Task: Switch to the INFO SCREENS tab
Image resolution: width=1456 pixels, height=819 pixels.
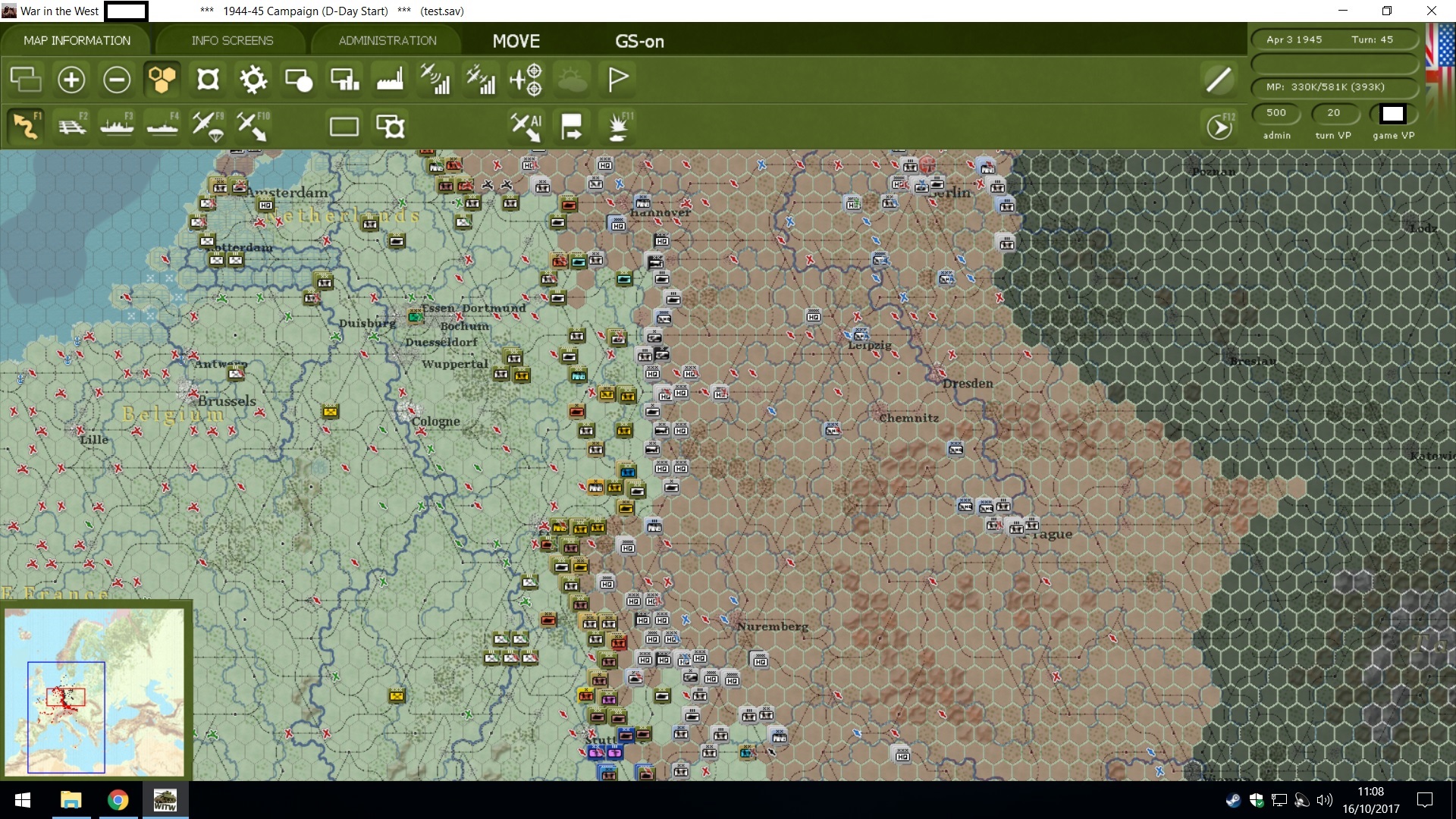Action: point(232,41)
